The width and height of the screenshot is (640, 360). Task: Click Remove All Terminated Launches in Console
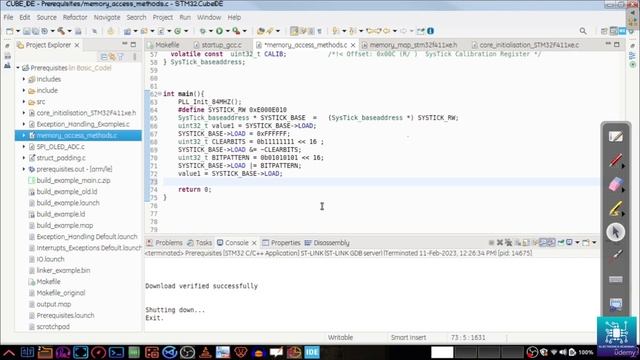click(x=508, y=243)
